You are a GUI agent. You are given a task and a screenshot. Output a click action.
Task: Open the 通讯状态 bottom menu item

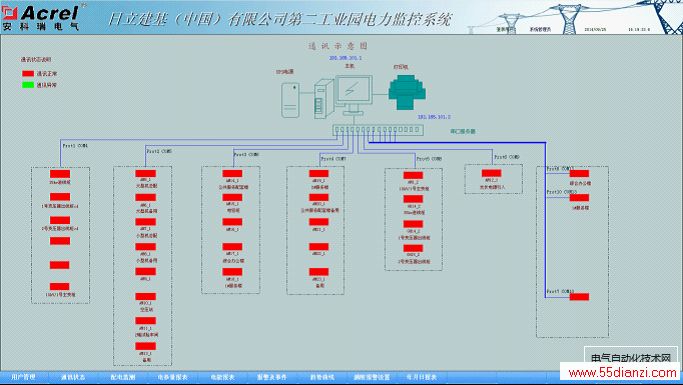(x=73, y=377)
